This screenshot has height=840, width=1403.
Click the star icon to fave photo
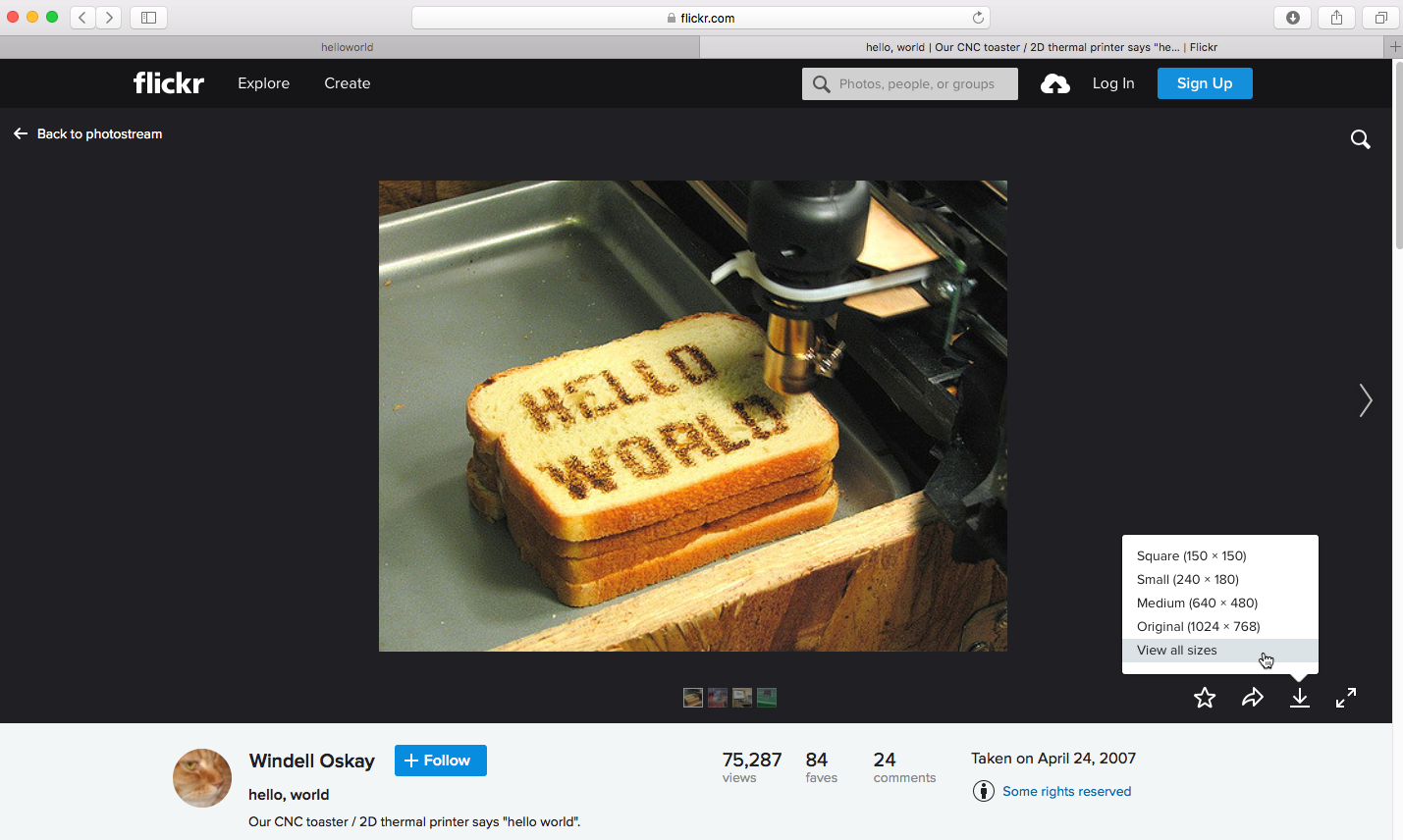[1205, 698]
